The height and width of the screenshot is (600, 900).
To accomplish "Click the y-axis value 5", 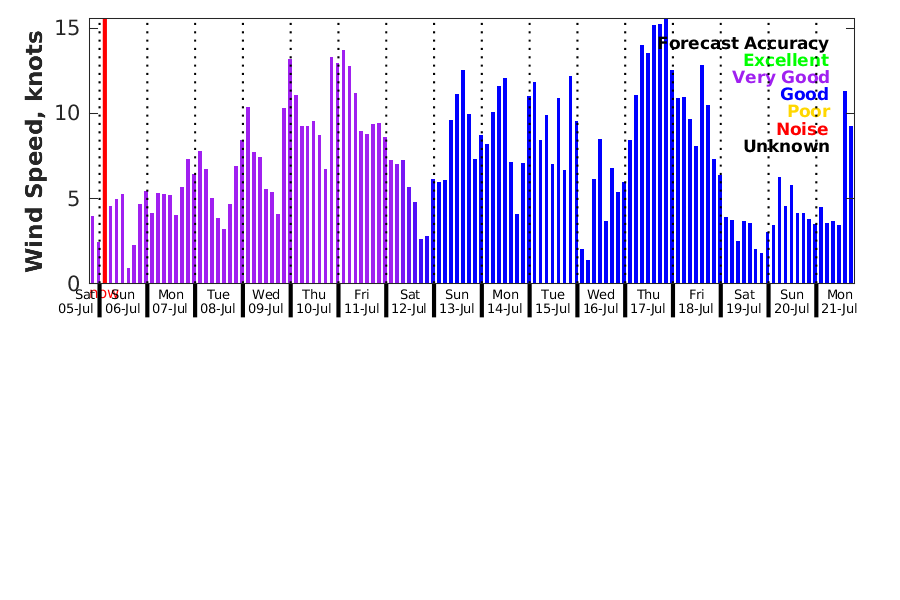I will coord(73,199).
